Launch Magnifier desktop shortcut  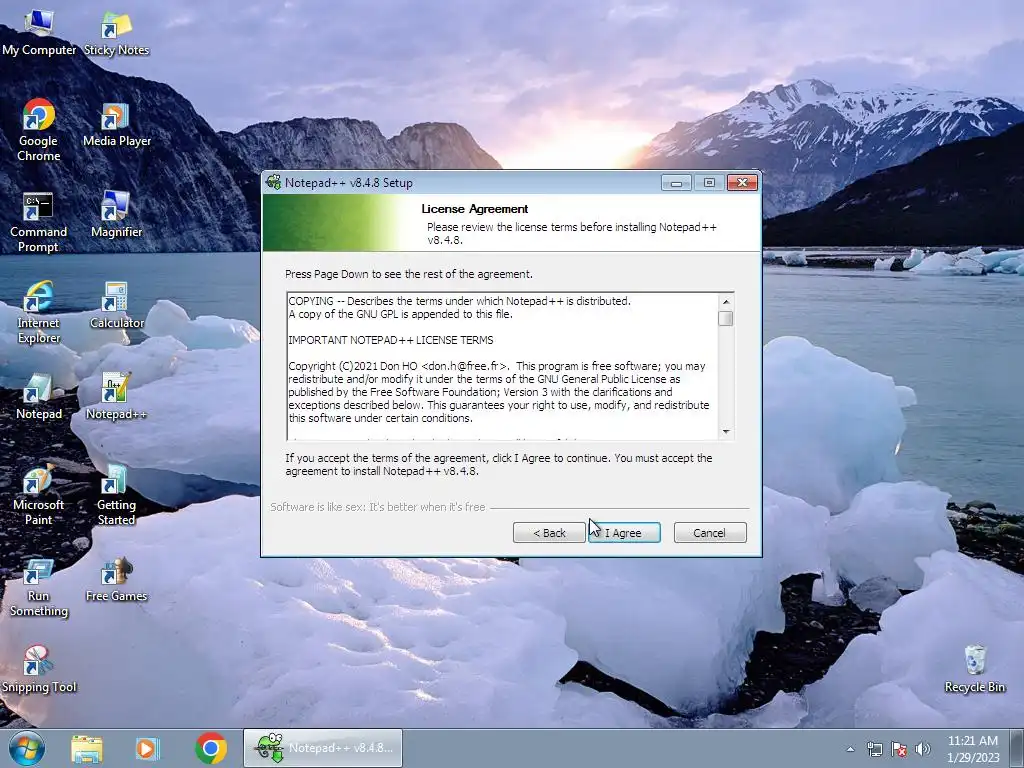pos(116,215)
